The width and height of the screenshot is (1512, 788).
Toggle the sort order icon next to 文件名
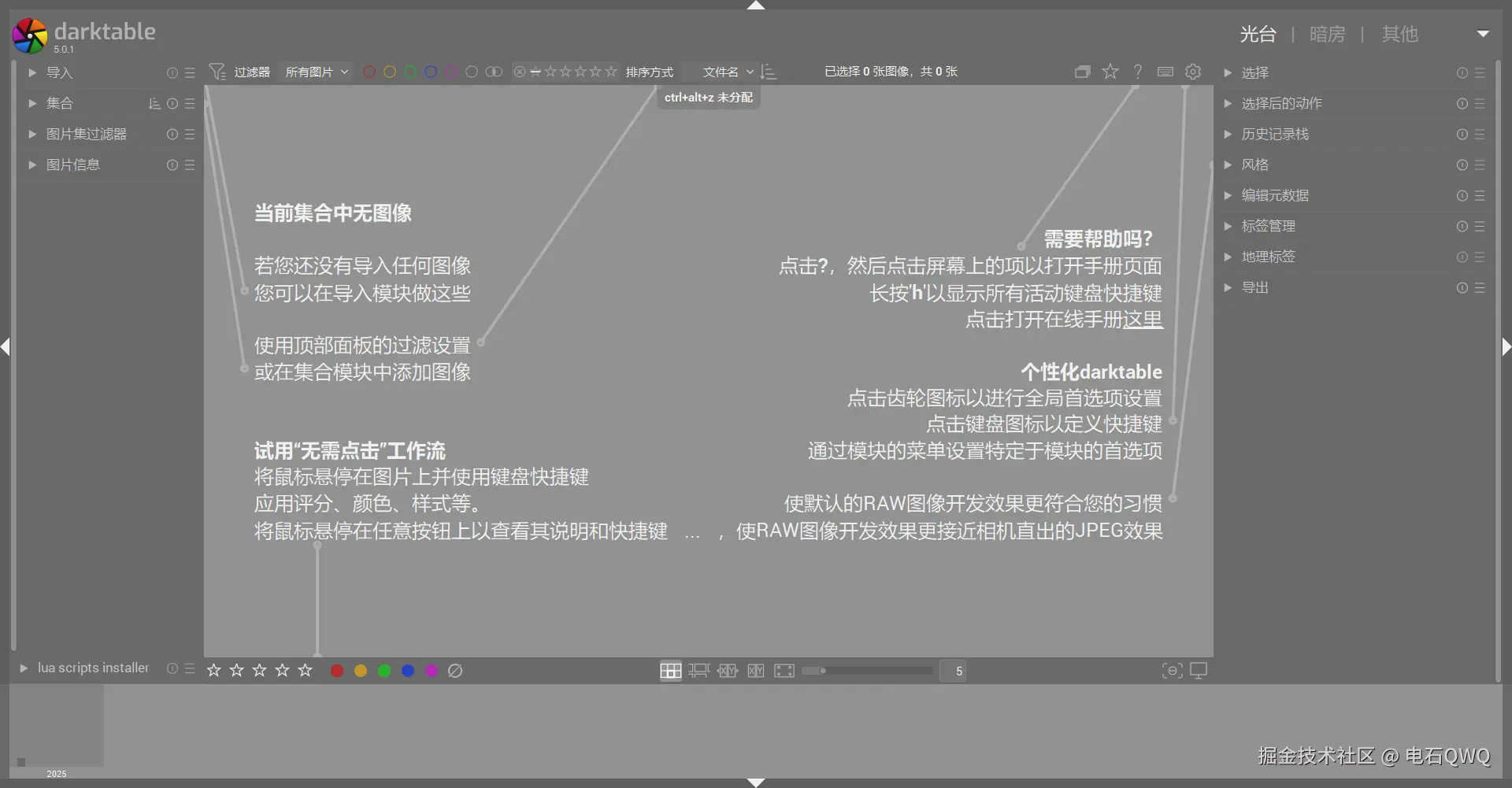click(x=769, y=72)
